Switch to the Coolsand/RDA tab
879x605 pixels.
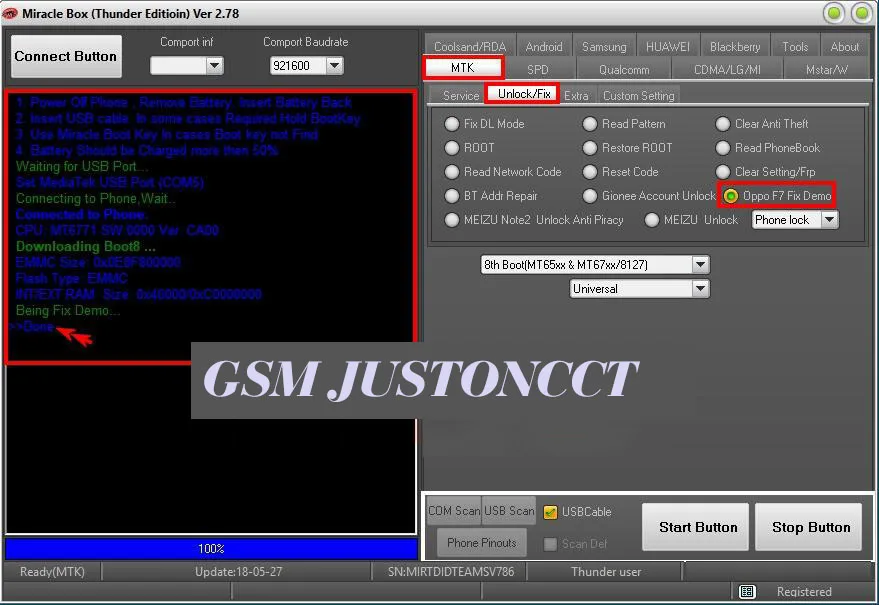click(x=470, y=47)
